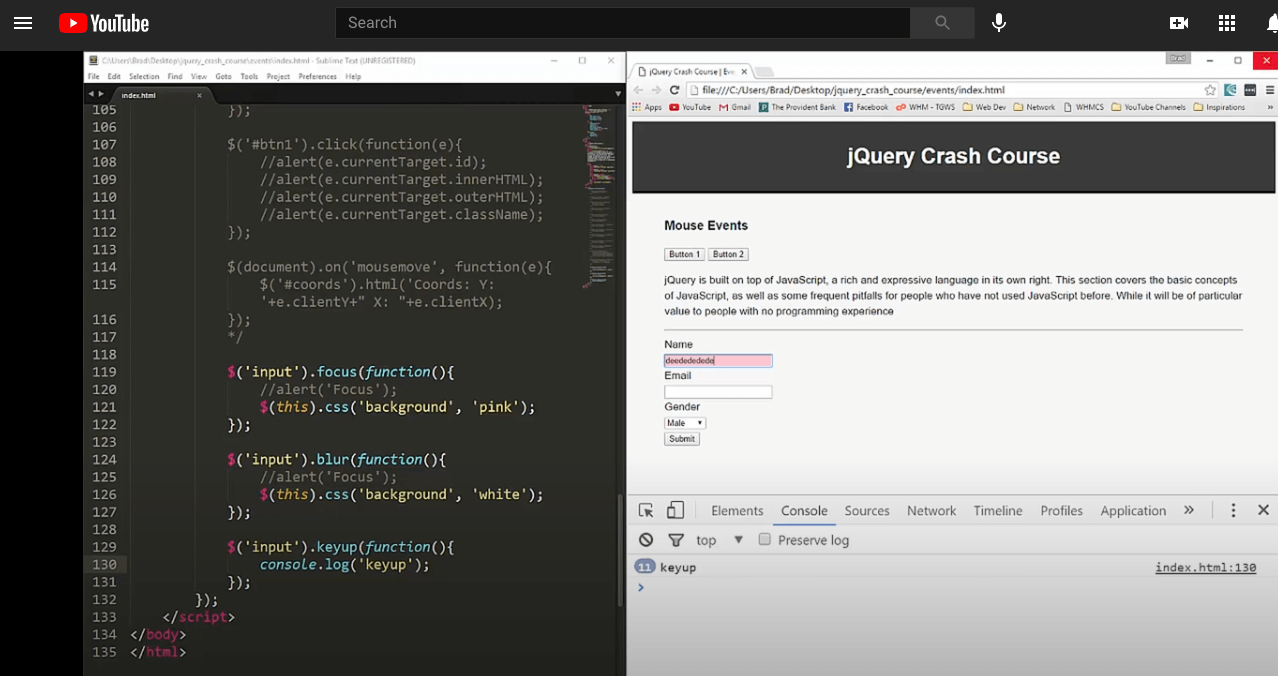The image size is (1278, 676).
Task: Follow the index.html:130 source link
Action: click(1205, 568)
